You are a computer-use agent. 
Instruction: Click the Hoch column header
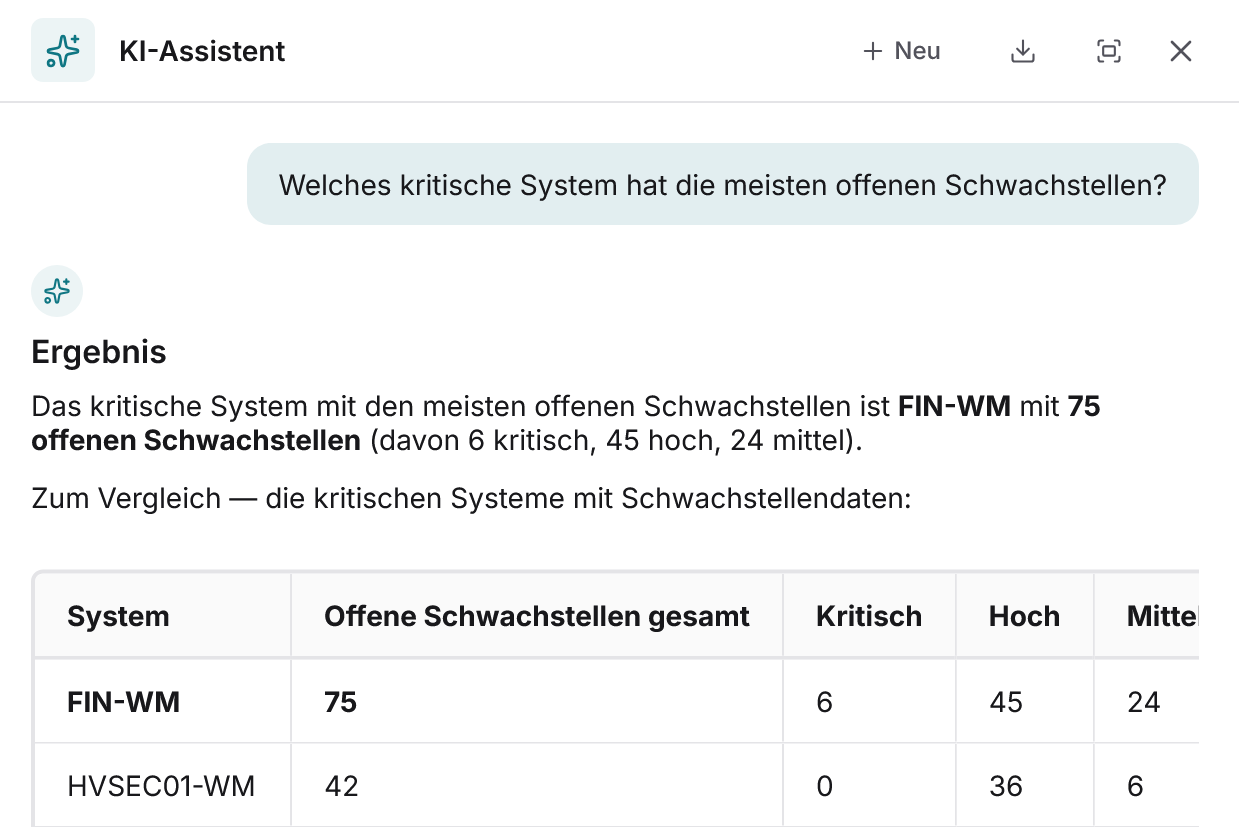tap(1024, 616)
